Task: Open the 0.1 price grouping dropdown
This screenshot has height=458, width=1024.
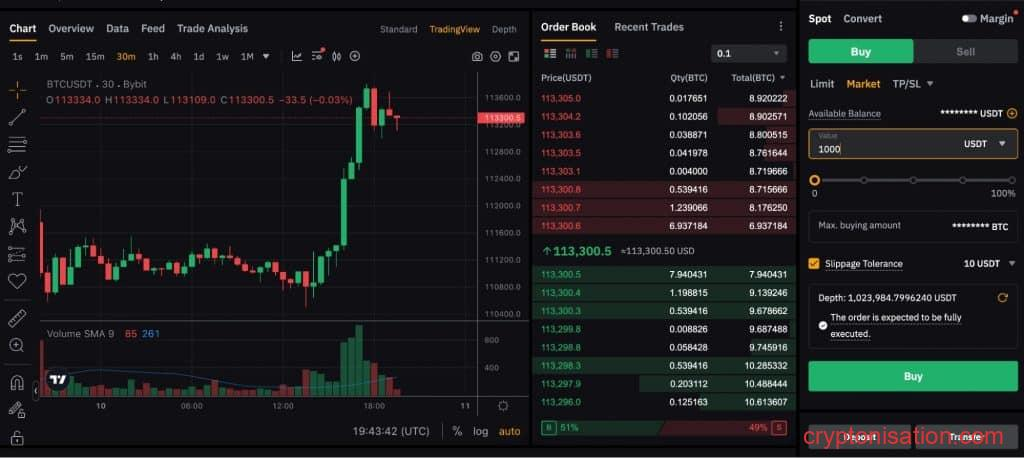Action: [x=748, y=54]
